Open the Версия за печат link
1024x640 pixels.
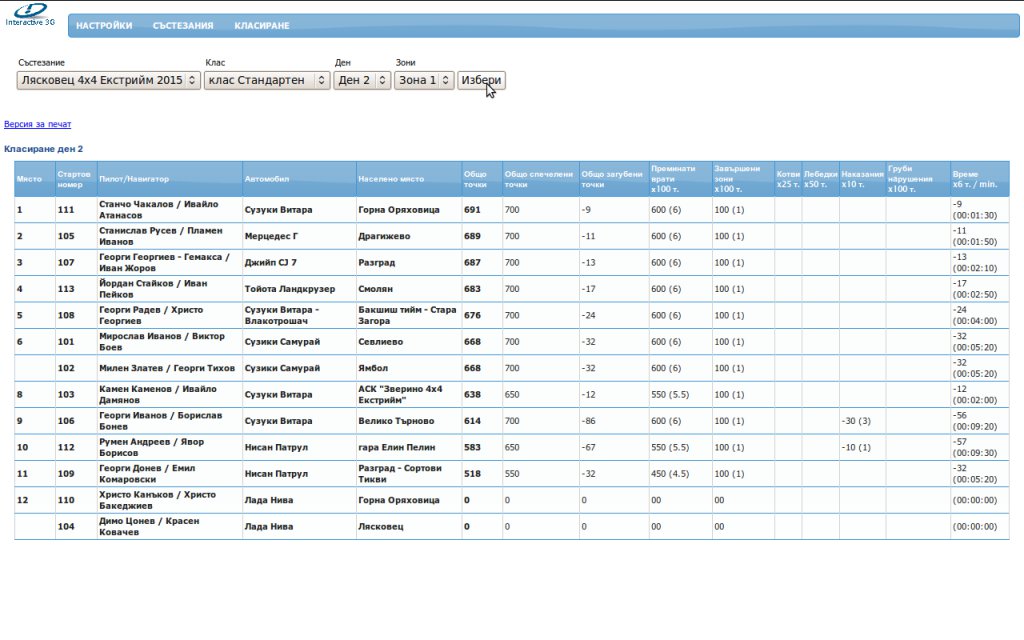[38, 125]
